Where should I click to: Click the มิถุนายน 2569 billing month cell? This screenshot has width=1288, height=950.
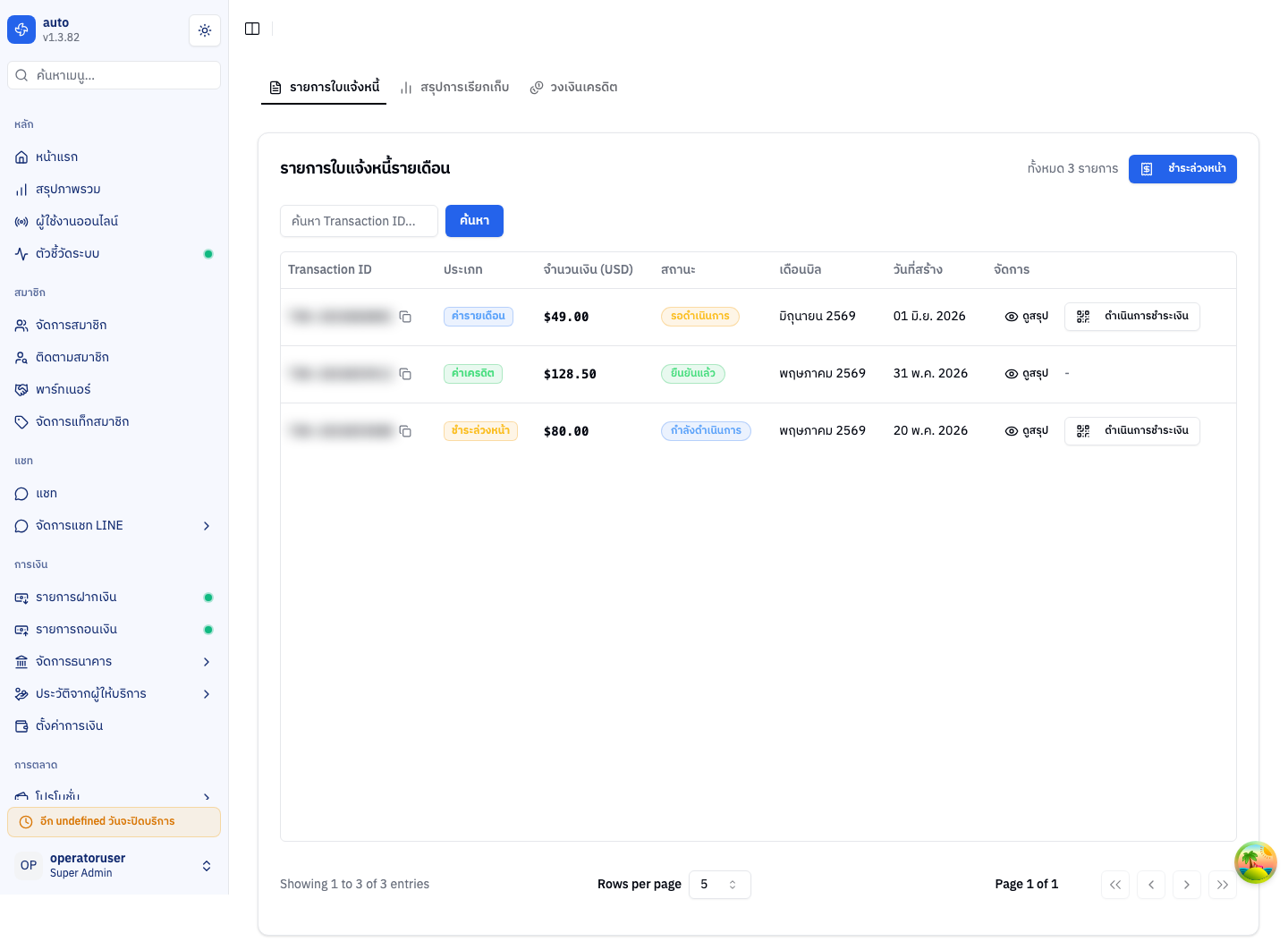(x=818, y=317)
